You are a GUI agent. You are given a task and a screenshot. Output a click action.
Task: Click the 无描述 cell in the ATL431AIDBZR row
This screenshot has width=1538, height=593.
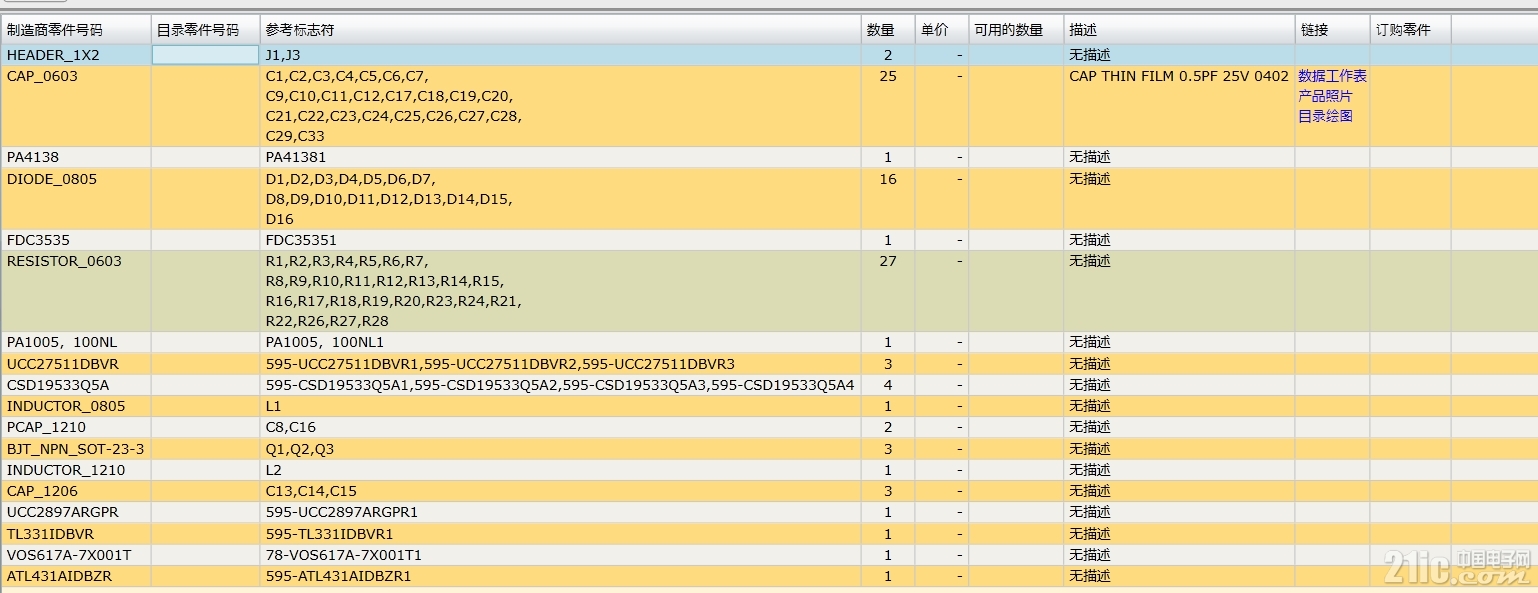1179,576
